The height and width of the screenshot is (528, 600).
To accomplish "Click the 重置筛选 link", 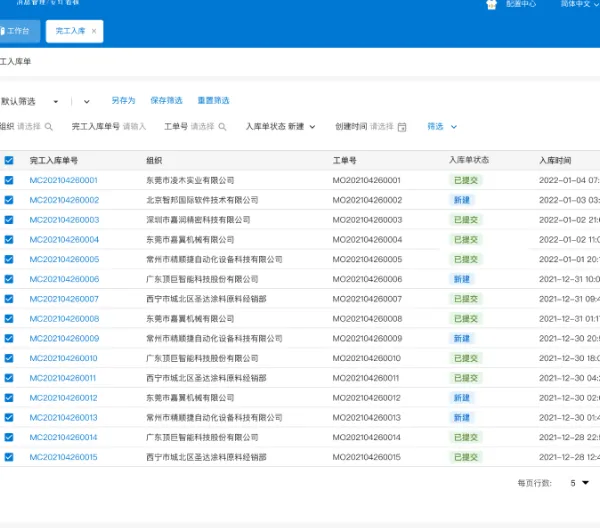I will (x=214, y=101).
